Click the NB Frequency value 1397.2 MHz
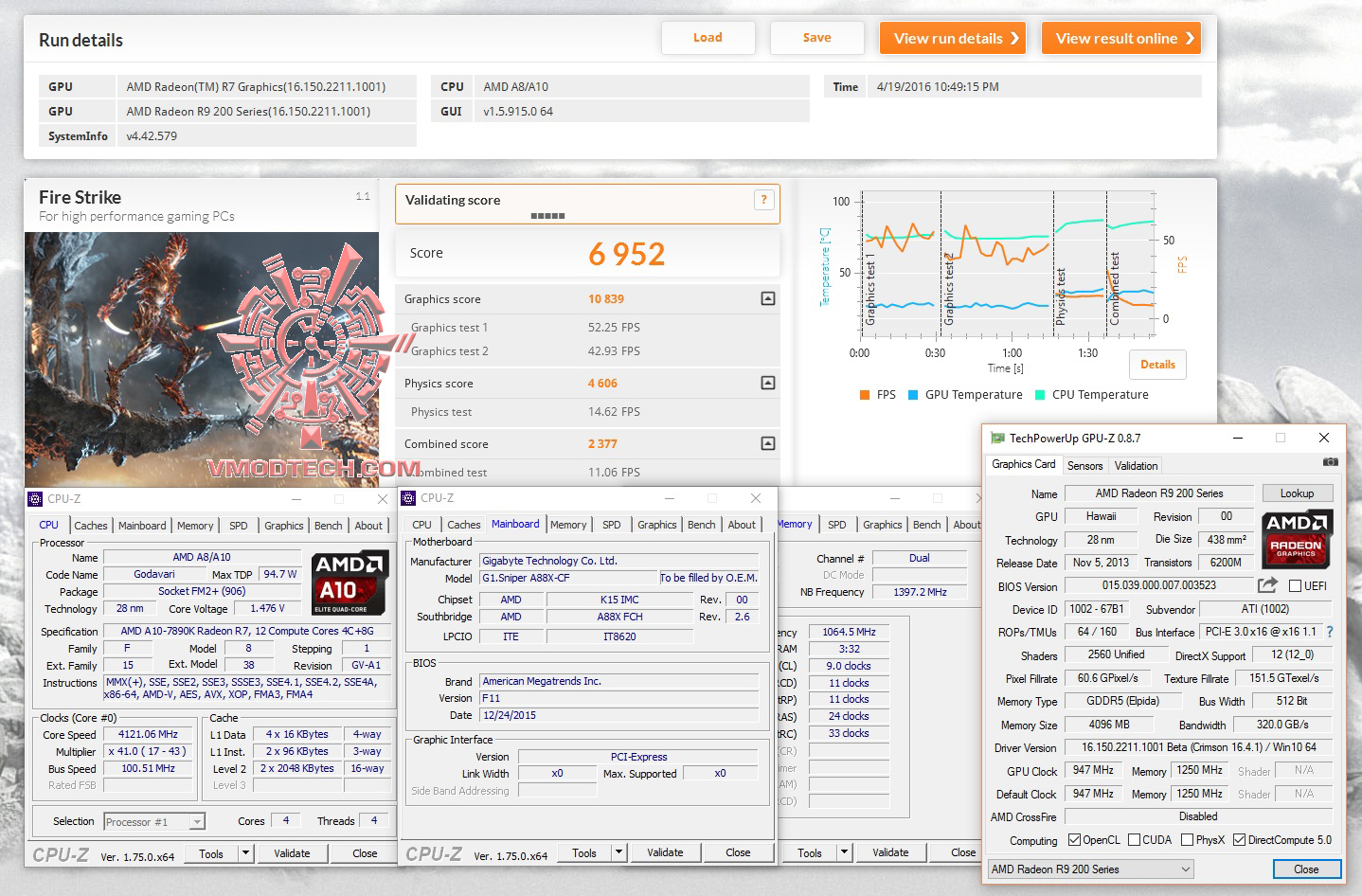Viewport: 1362px width, 896px height. click(x=920, y=592)
